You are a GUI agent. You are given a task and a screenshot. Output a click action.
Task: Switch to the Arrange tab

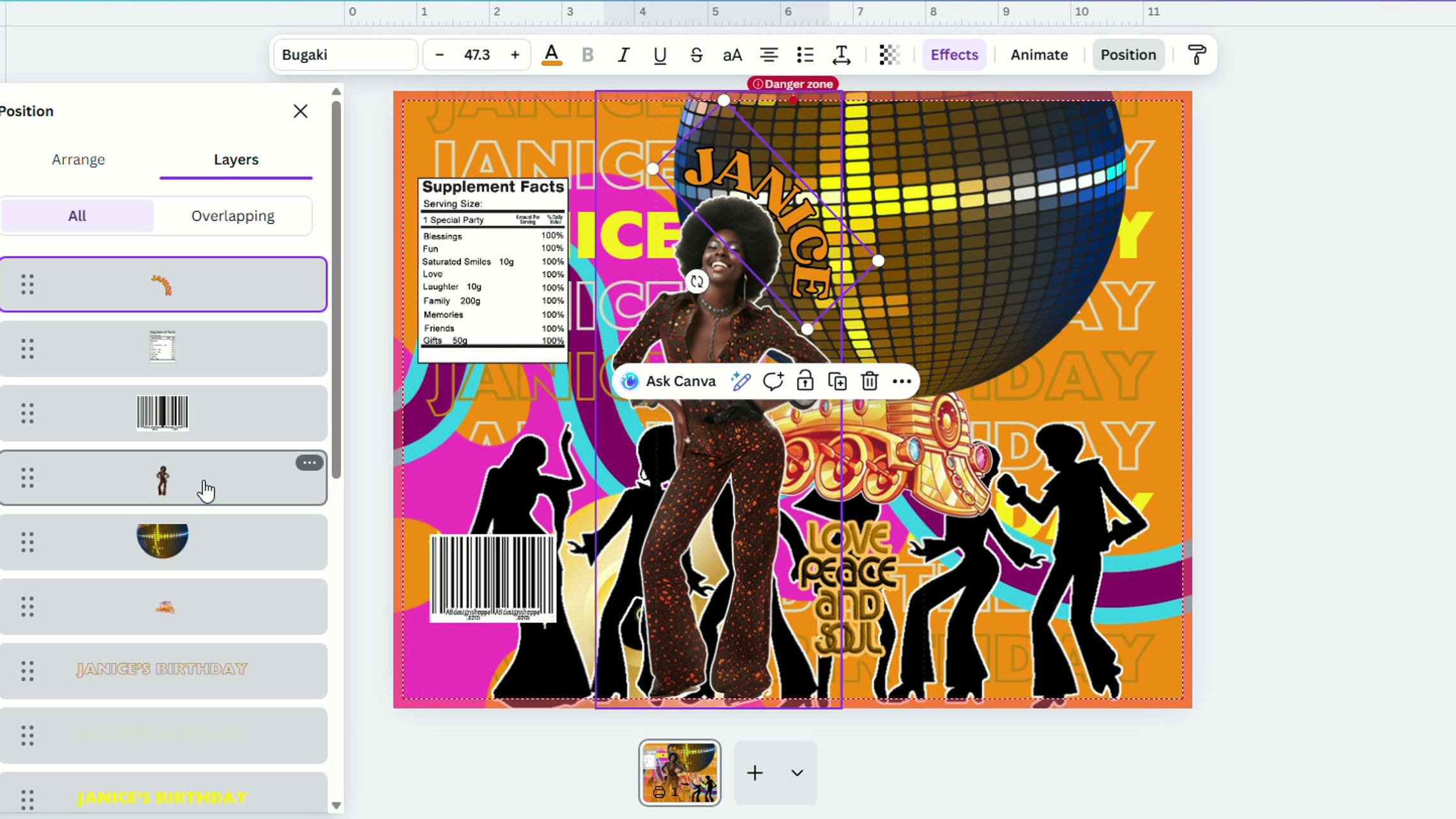[78, 160]
